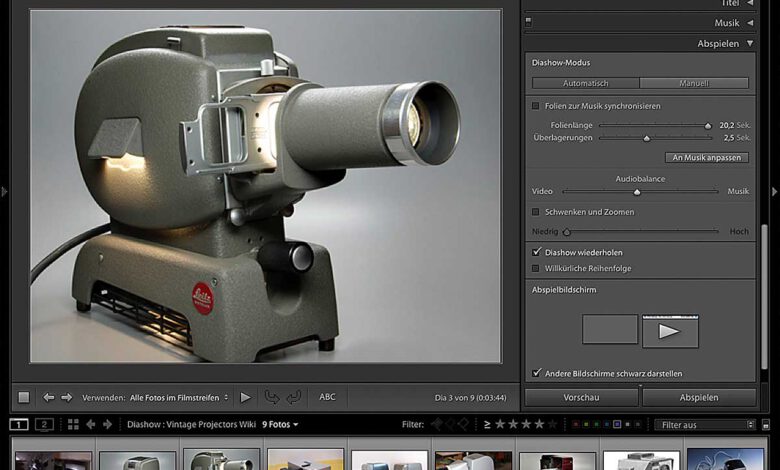Click the Vorschau button
Screen dimensions: 780x470
coord(581,397)
